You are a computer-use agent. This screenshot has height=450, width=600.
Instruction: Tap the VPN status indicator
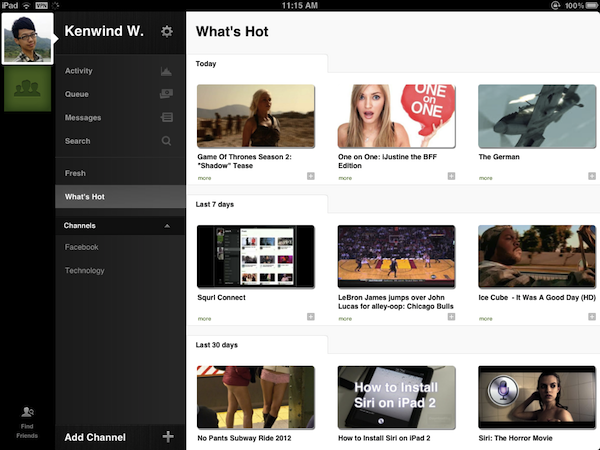click(x=41, y=5)
